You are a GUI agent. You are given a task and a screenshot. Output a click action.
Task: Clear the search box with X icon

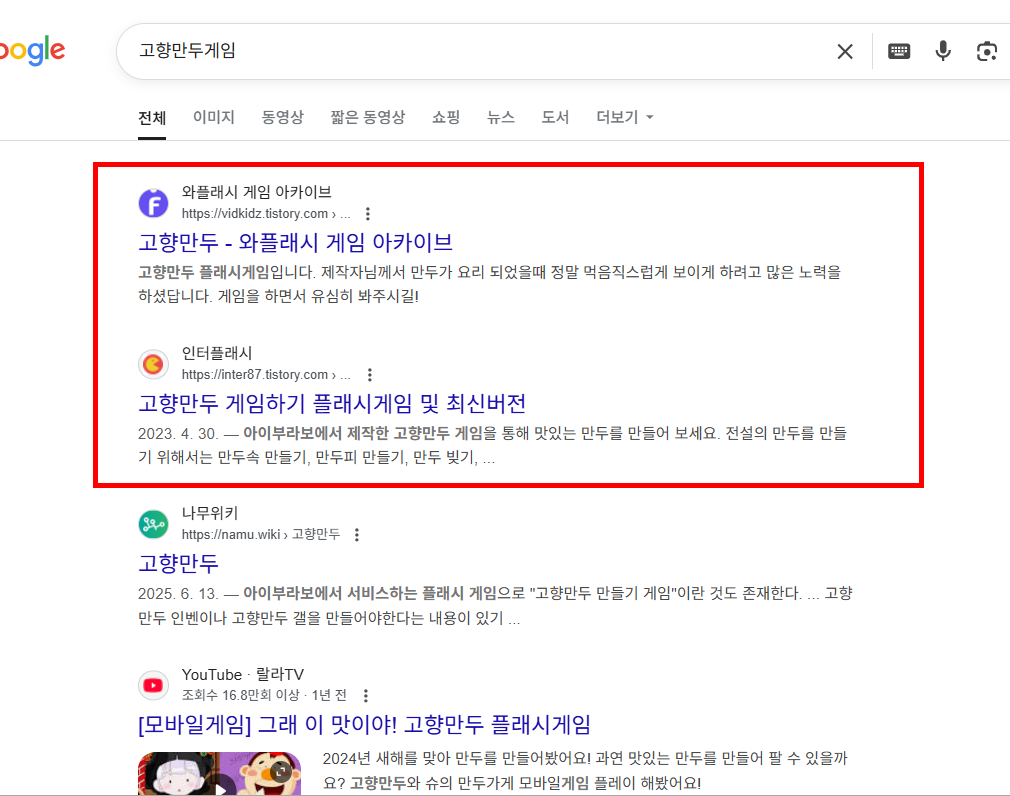tap(844, 52)
